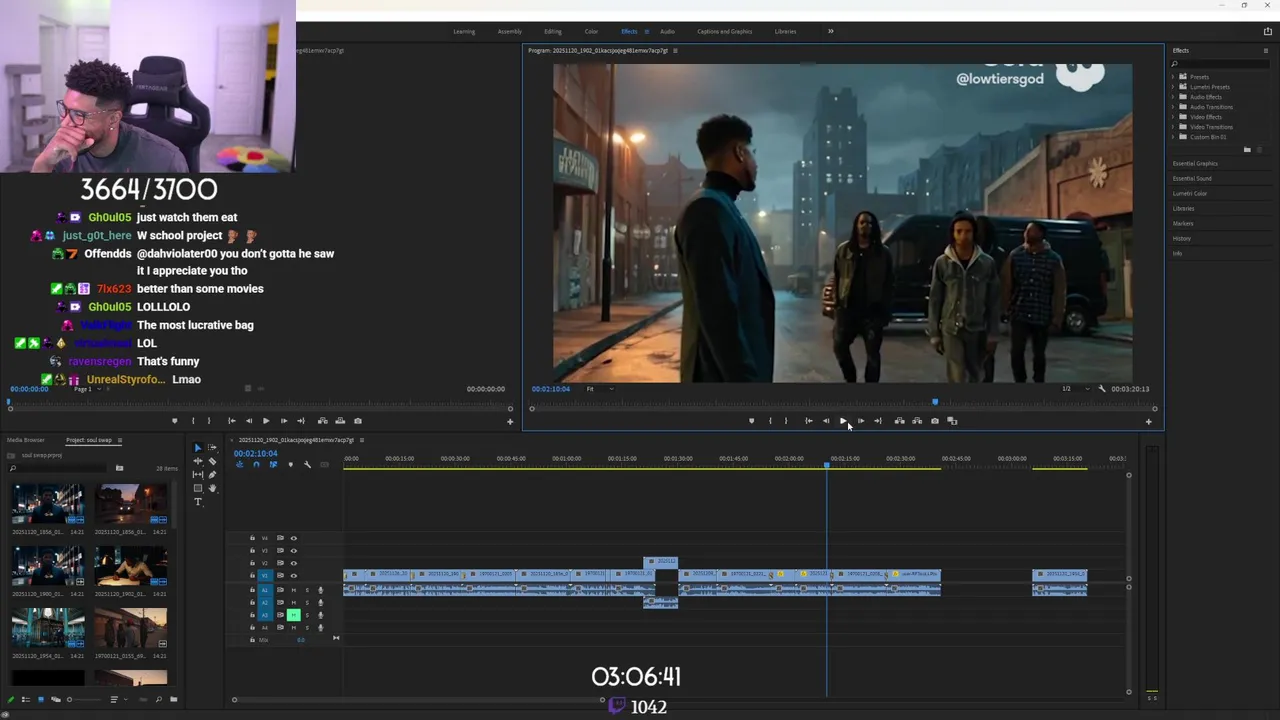Step forward one frame in Program monitor
This screenshot has height=720, width=1280.
coord(861,421)
